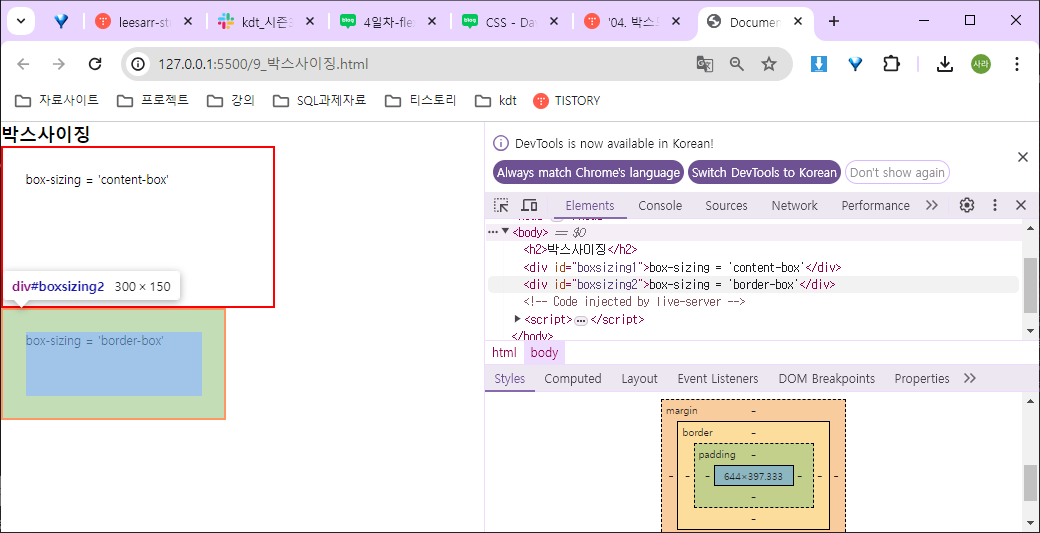Select the boxsizing1 div node
This screenshot has height=533, width=1040.
[x=682, y=268]
